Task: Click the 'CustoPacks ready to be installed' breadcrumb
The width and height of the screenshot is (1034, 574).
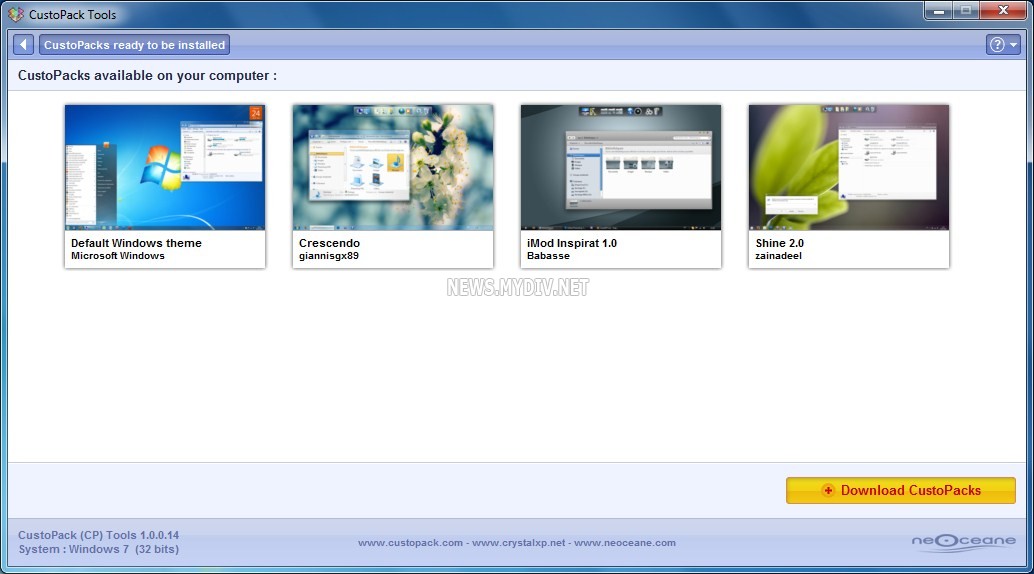Action: click(x=135, y=45)
